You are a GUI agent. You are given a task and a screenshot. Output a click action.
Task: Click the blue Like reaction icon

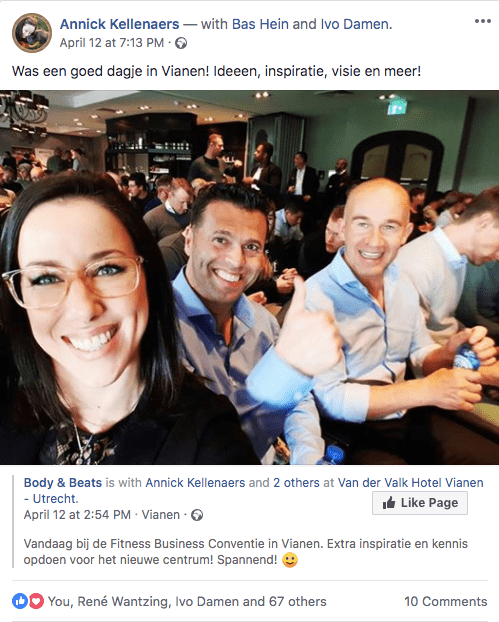[20, 601]
